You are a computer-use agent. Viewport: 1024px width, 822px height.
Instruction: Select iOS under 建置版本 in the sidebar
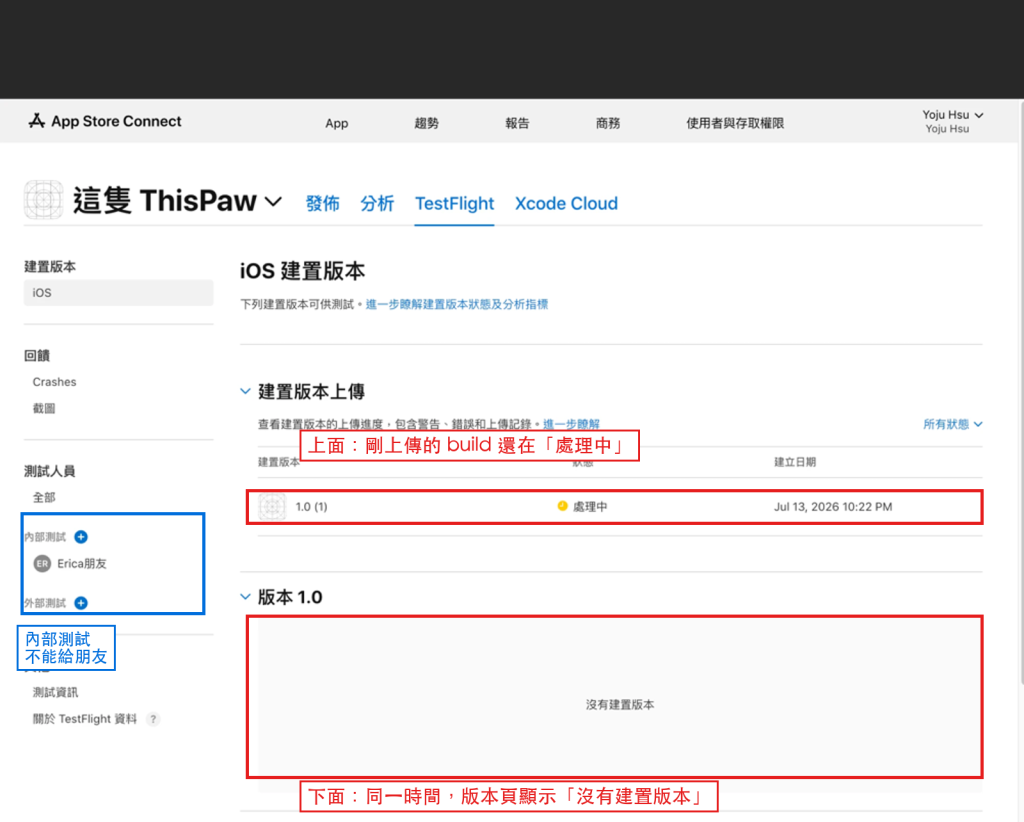point(118,292)
